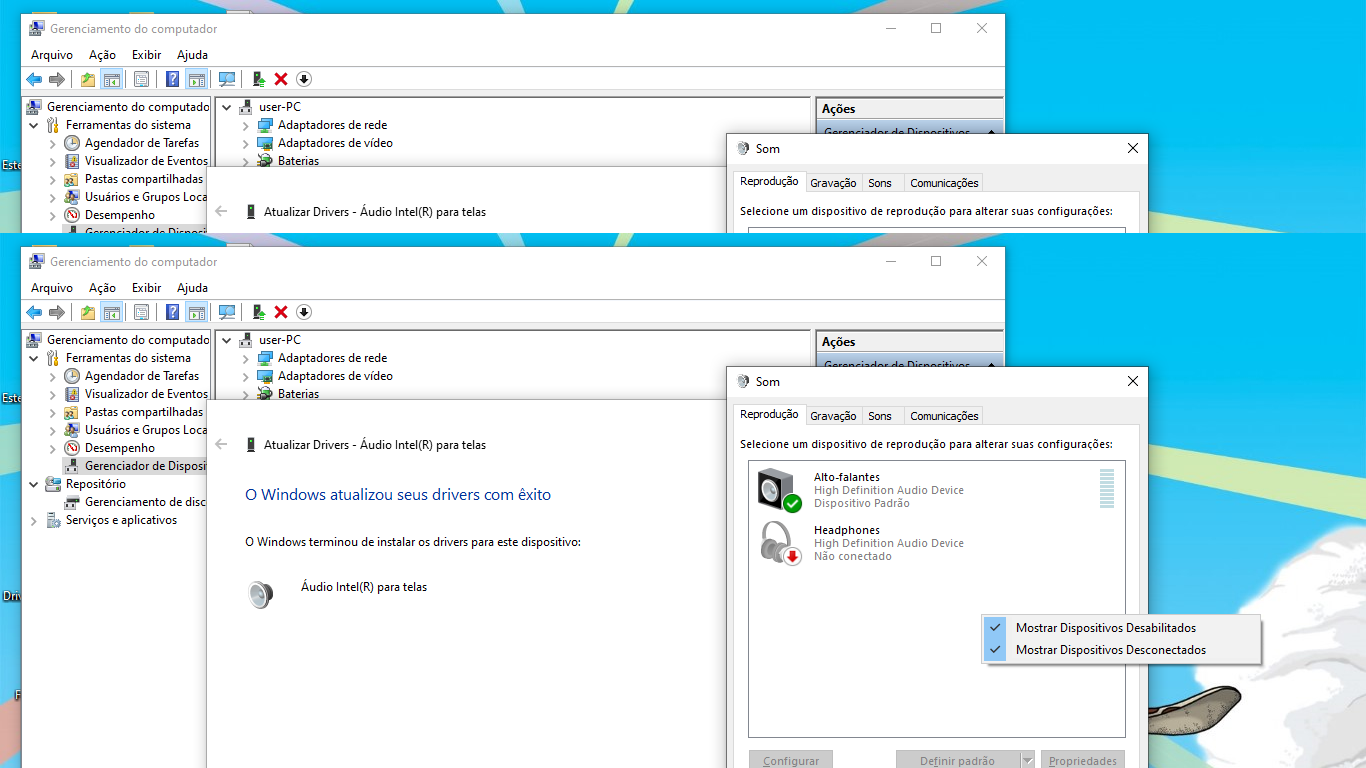Close the lower Som dialog with X
Screen dimensions: 1366x768
point(1133,381)
